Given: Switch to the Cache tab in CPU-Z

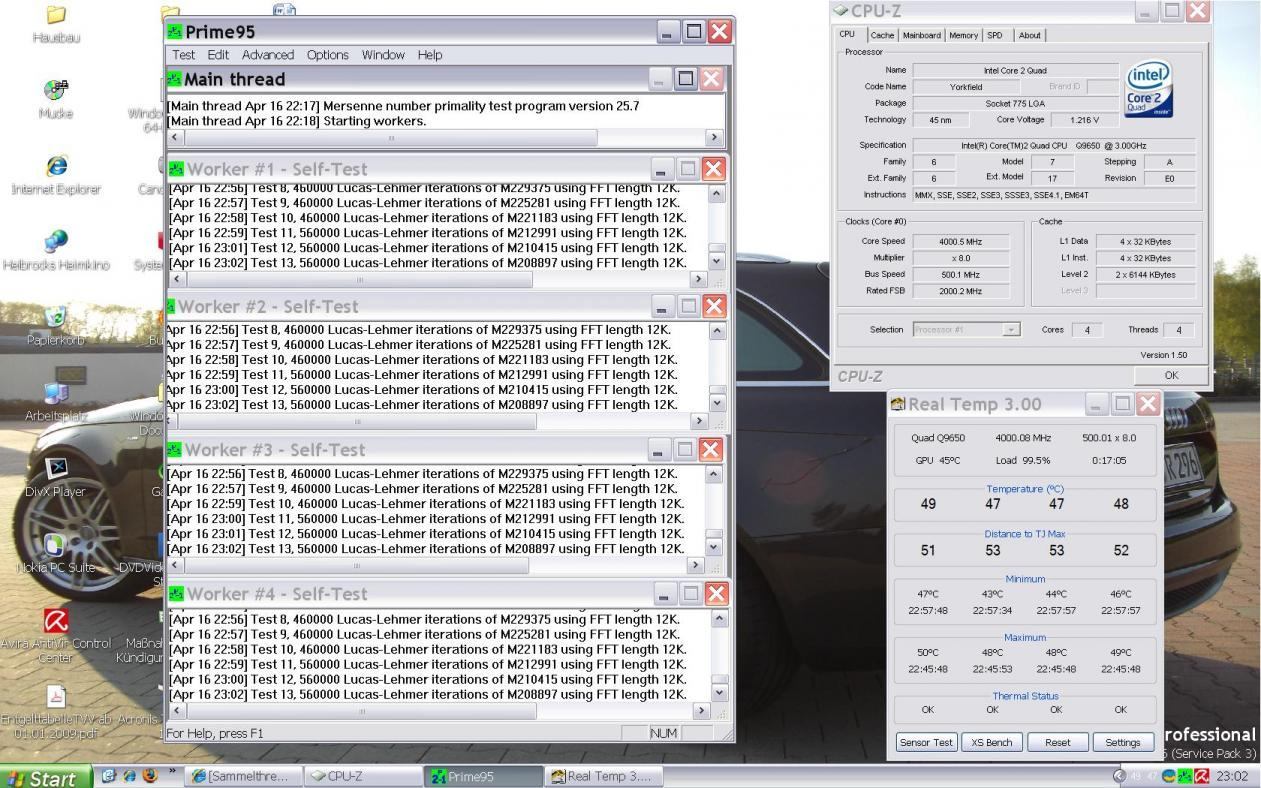Looking at the screenshot, I should (x=882, y=35).
